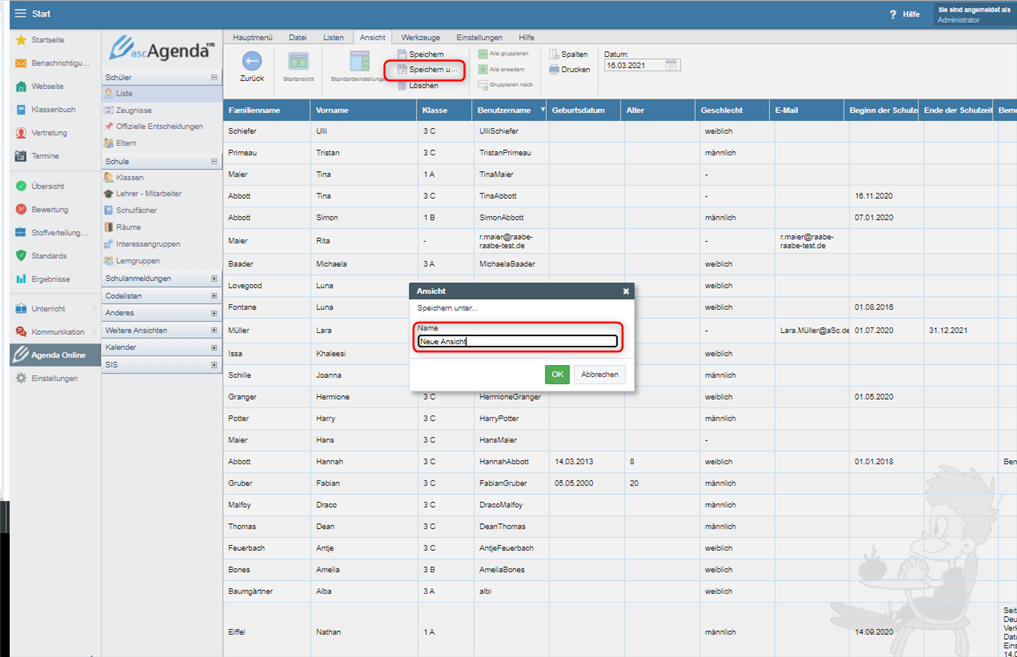Open Zeugnisse in the Schüler tree
1017x657 pixels.
(133, 110)
